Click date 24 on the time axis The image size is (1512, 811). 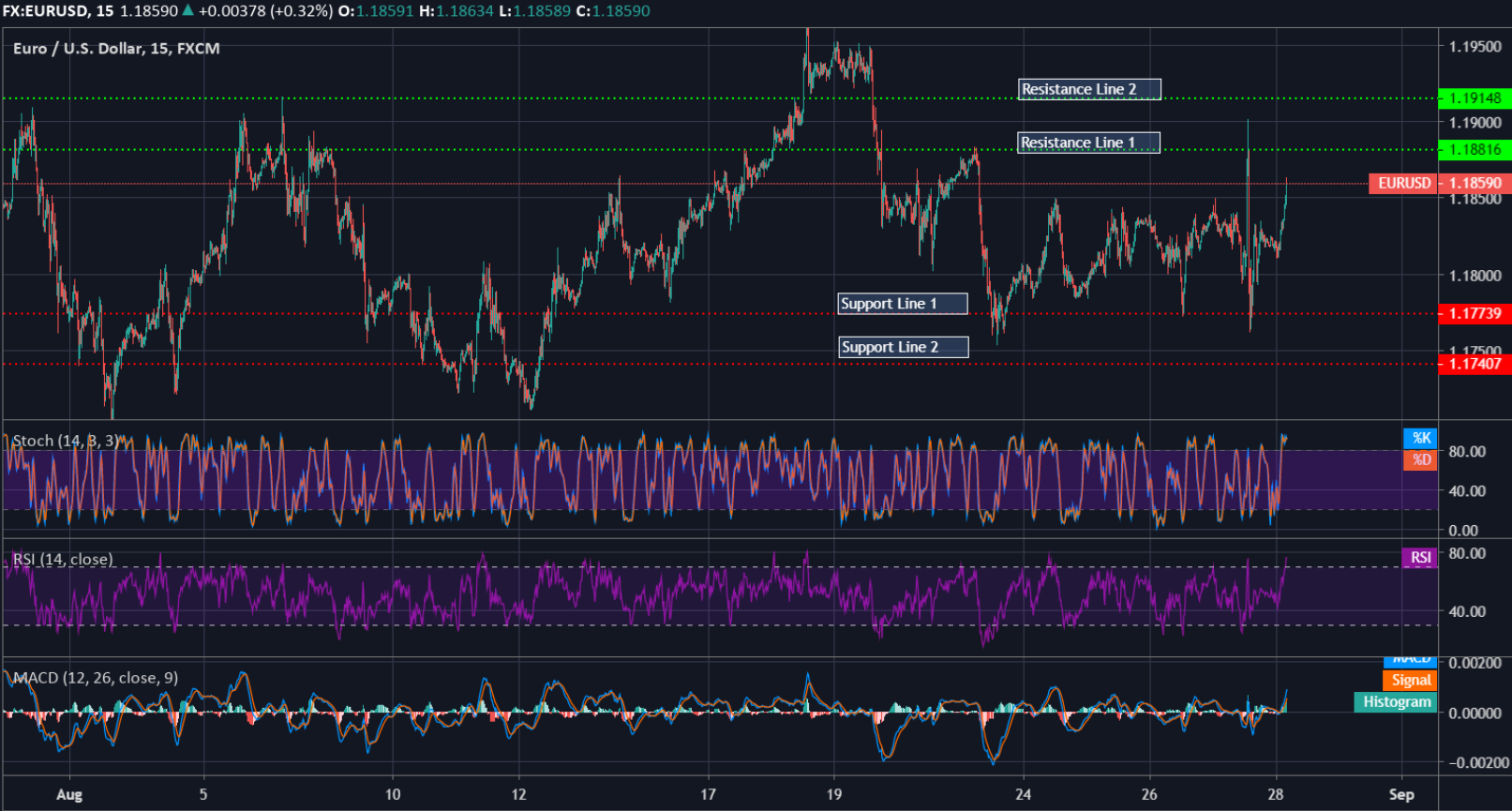tap(1023, 794)
